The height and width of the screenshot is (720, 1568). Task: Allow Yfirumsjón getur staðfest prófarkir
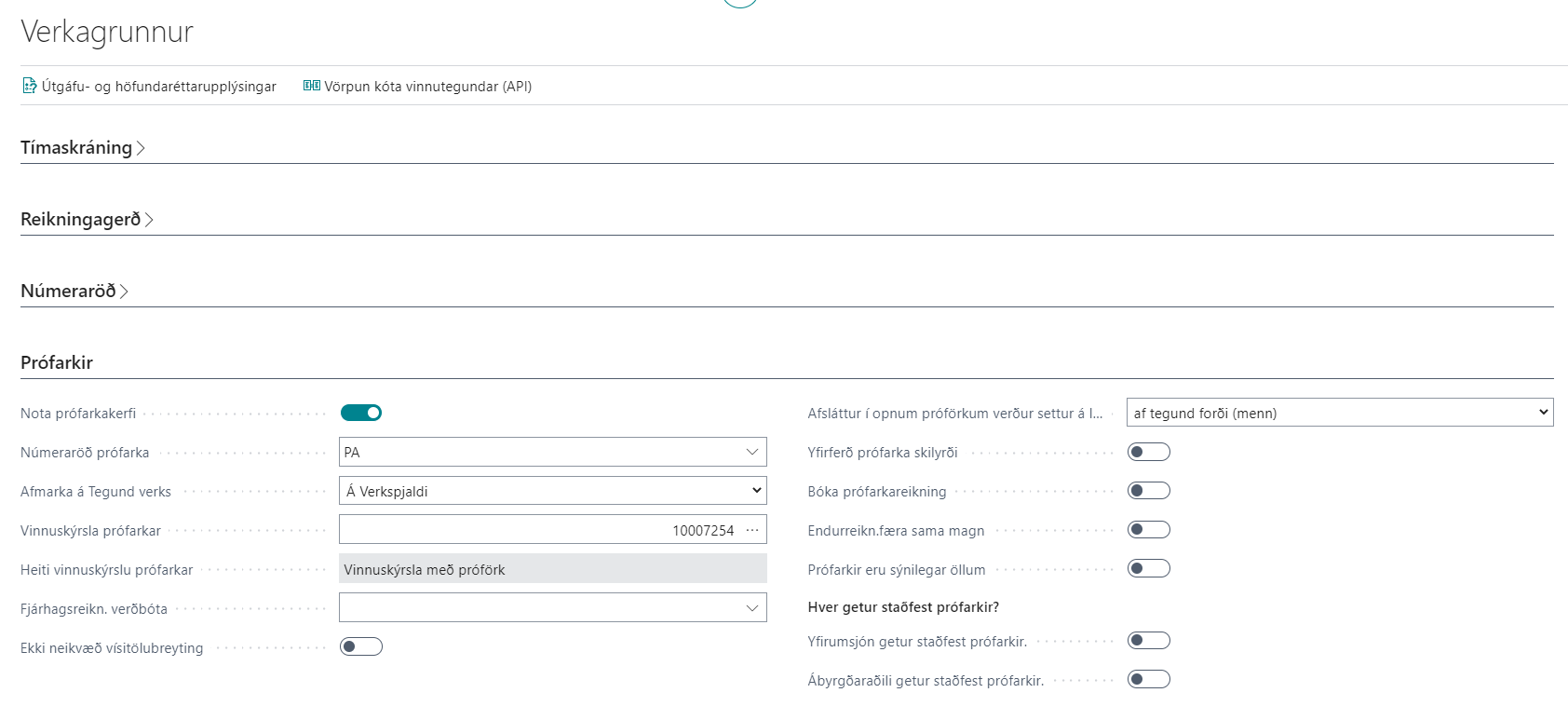(1148, 641)
